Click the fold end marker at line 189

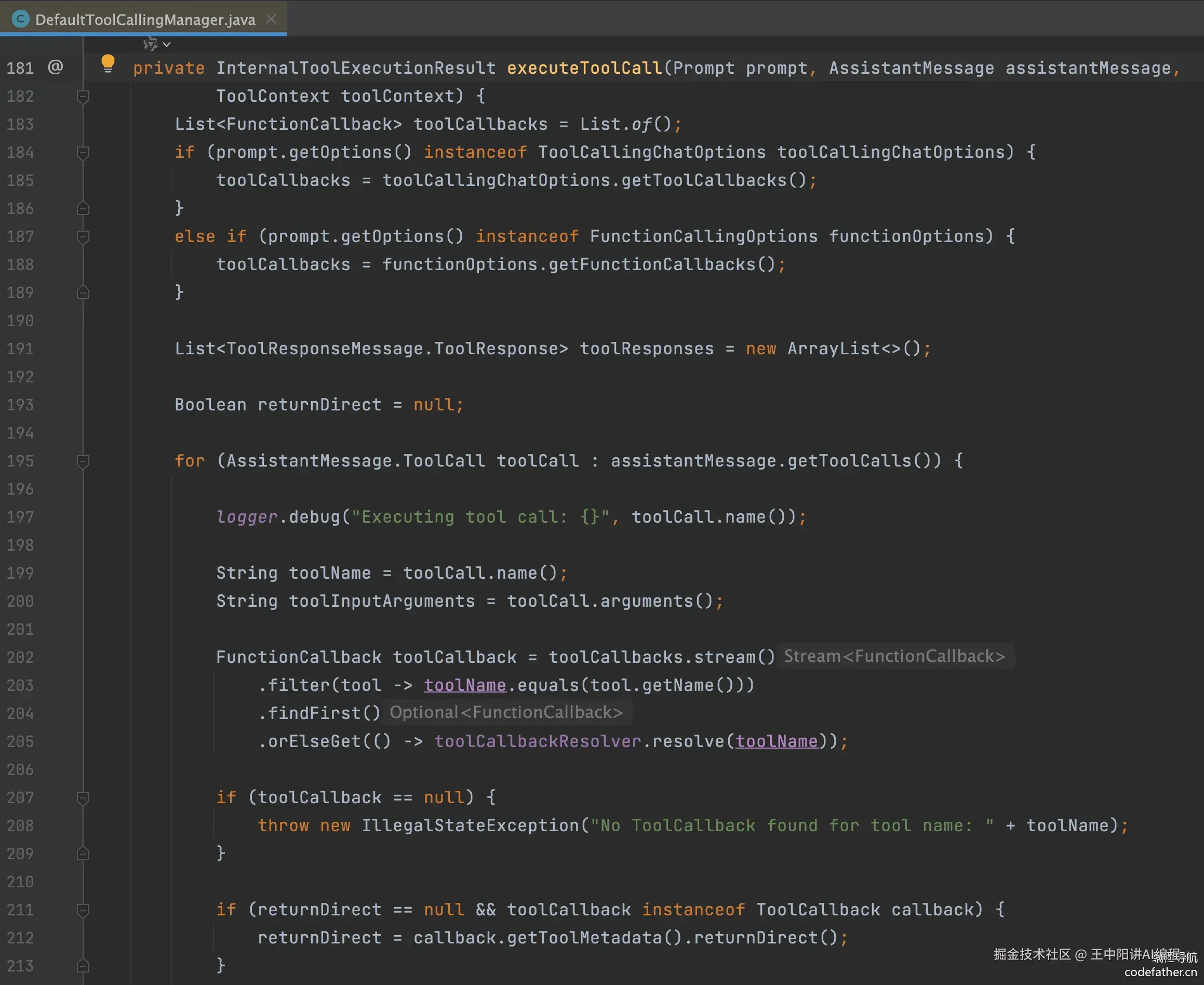[83, 293]
